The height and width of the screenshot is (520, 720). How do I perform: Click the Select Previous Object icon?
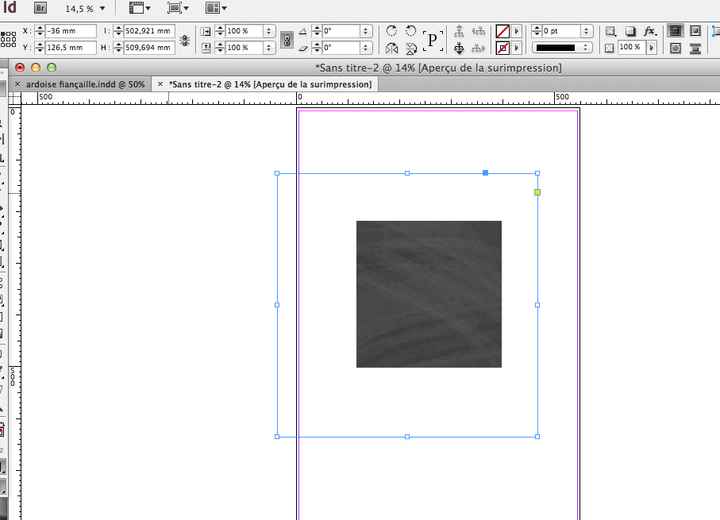click(478, 31)
